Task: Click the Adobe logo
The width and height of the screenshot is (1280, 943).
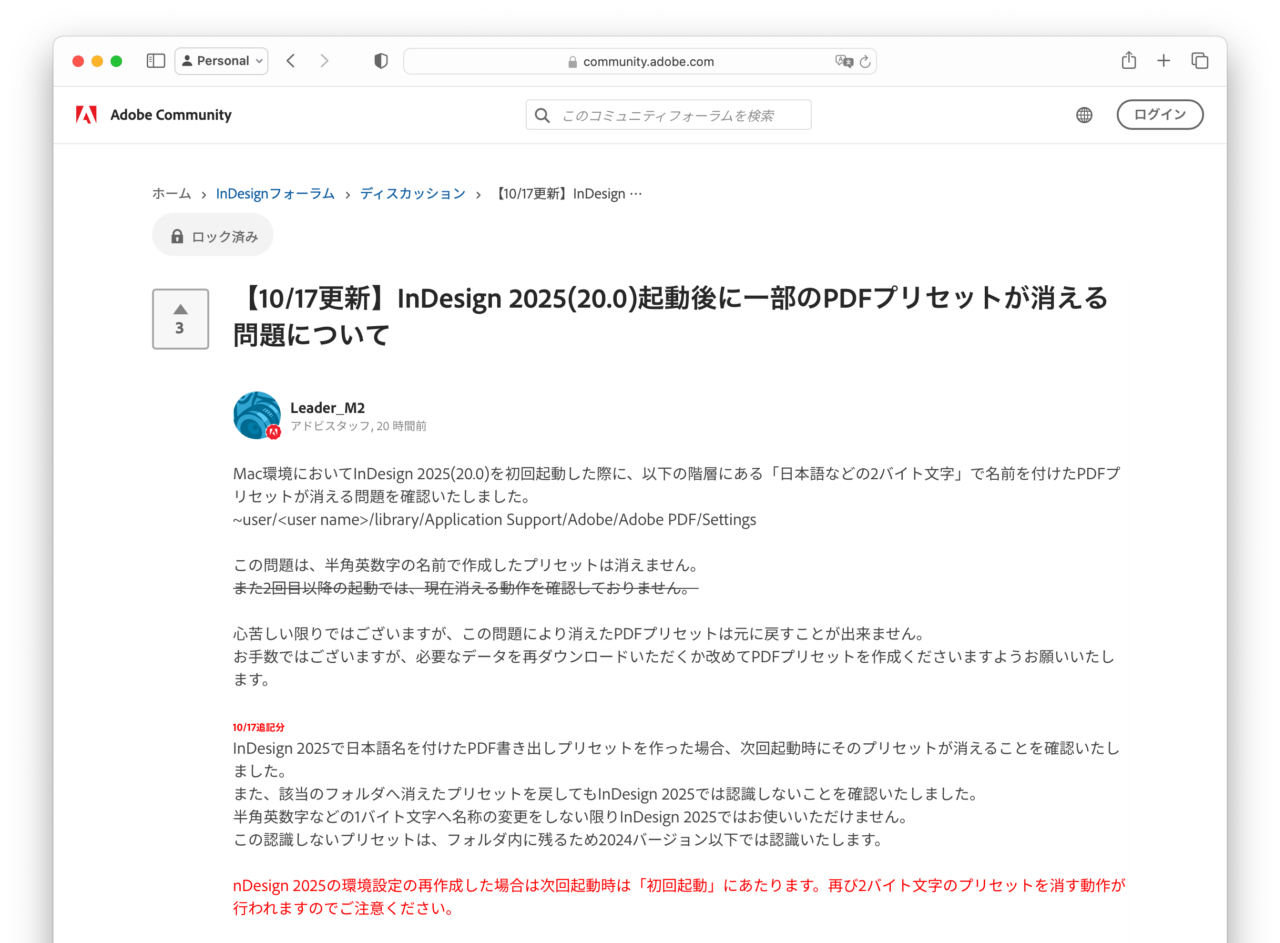Action: (86, 115)
